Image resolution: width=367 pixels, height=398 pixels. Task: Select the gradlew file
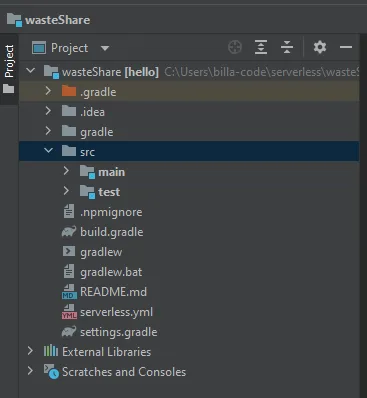tap(101, 252)
